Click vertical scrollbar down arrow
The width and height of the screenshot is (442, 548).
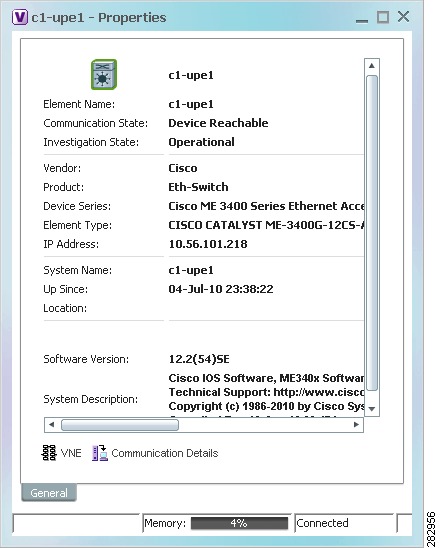coord(372,409)
